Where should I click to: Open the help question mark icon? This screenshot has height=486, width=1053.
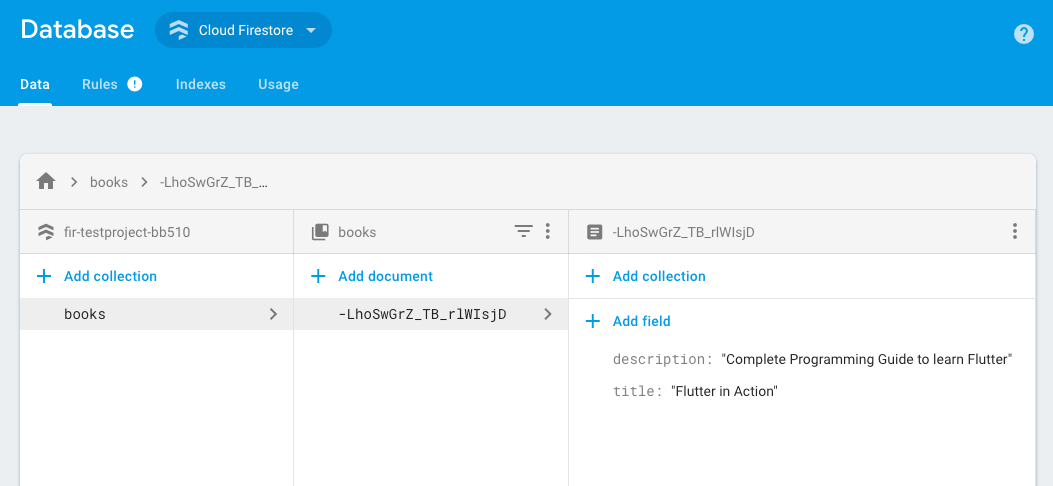pos(1023,34)
